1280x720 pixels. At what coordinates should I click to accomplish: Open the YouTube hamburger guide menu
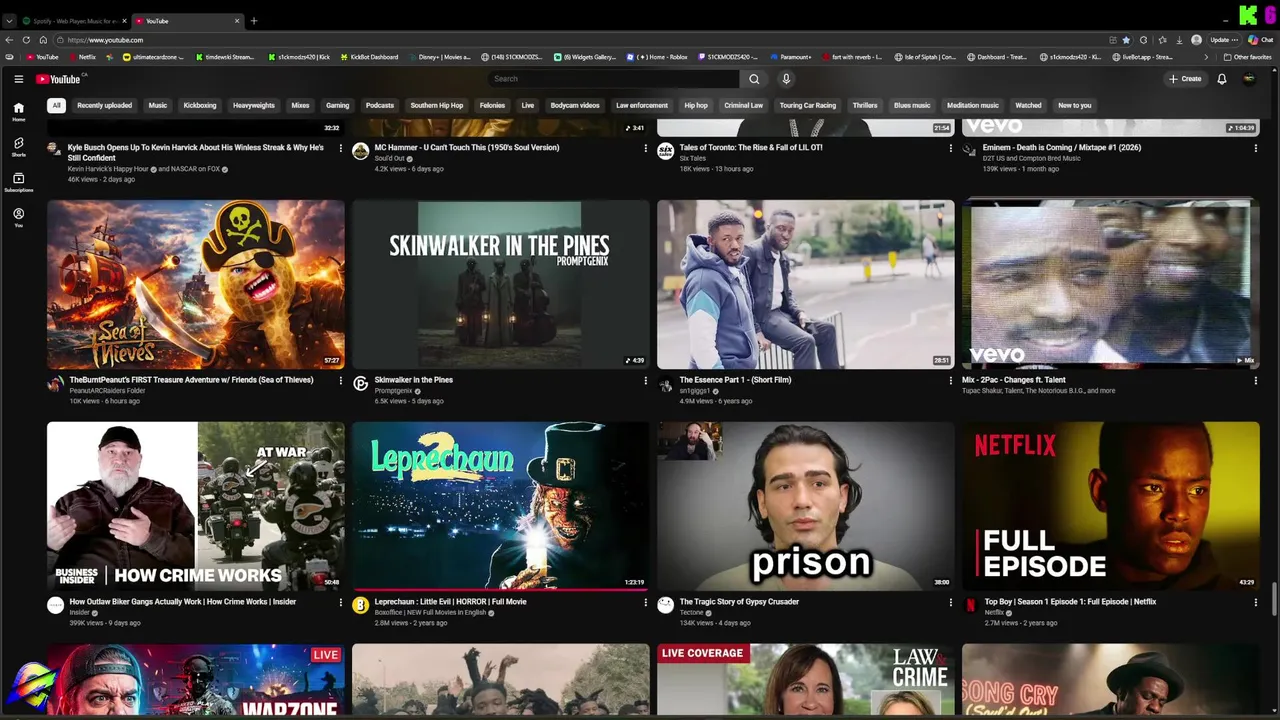(18, 79)
